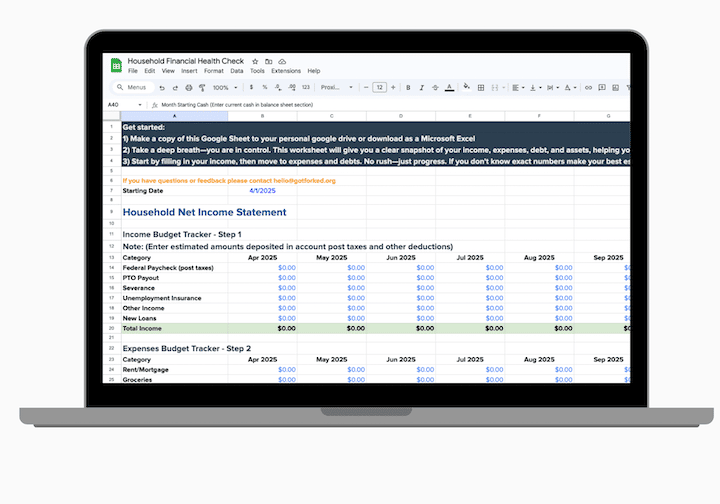Open the Edit menu
720x504 pixels.
pos(150,71)
